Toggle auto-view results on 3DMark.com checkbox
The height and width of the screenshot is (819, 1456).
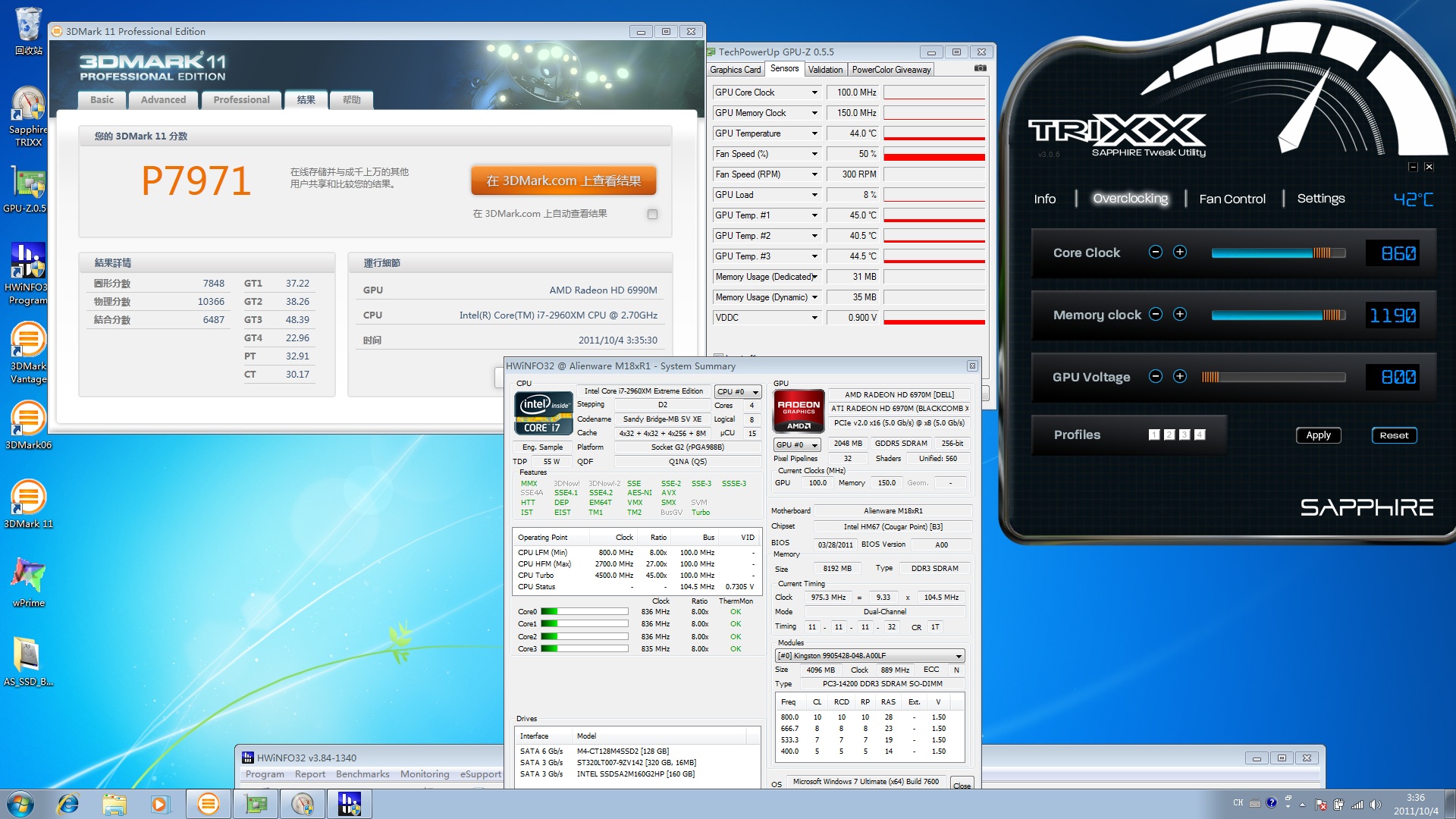click(652, 215)
